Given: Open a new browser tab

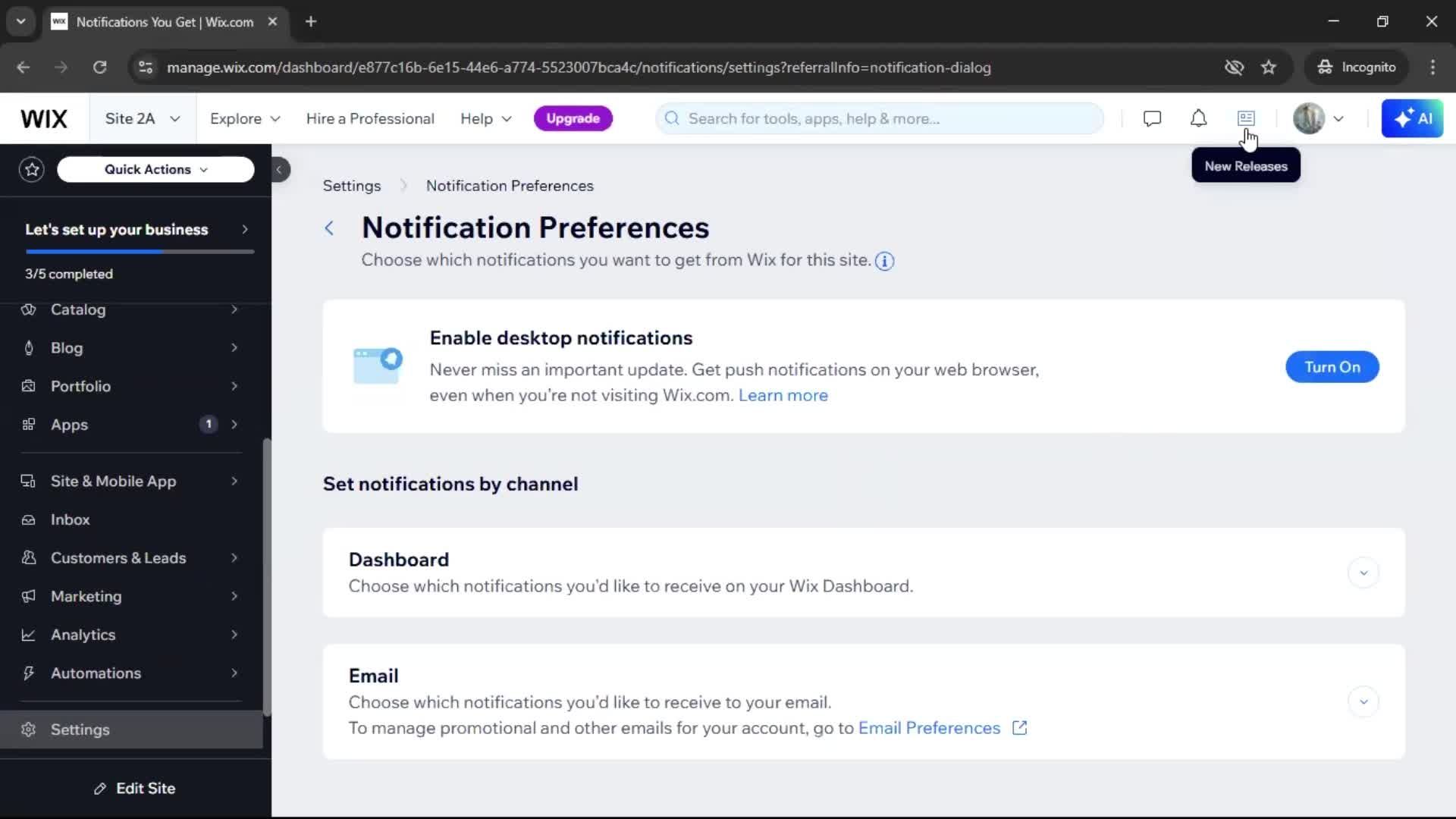Looking at the screenshot, I should (311, 21).
